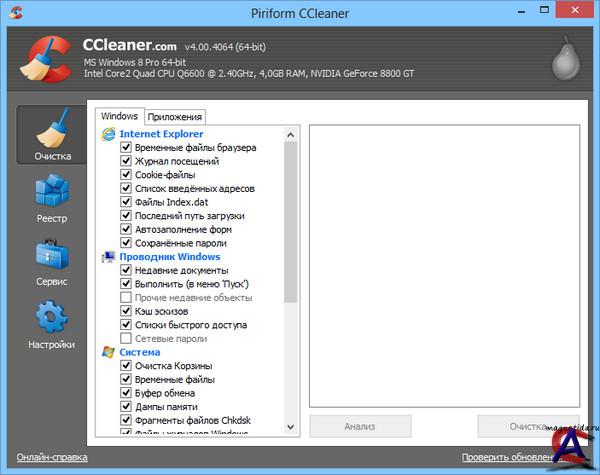Toggle Очистка Корзины checkbox
The width and height of the screenshot is (600, 475).
[x=126, y=366]
